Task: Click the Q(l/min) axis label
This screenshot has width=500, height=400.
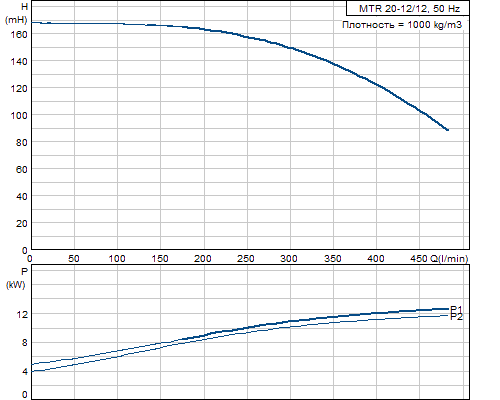Action: click(449, 259)
